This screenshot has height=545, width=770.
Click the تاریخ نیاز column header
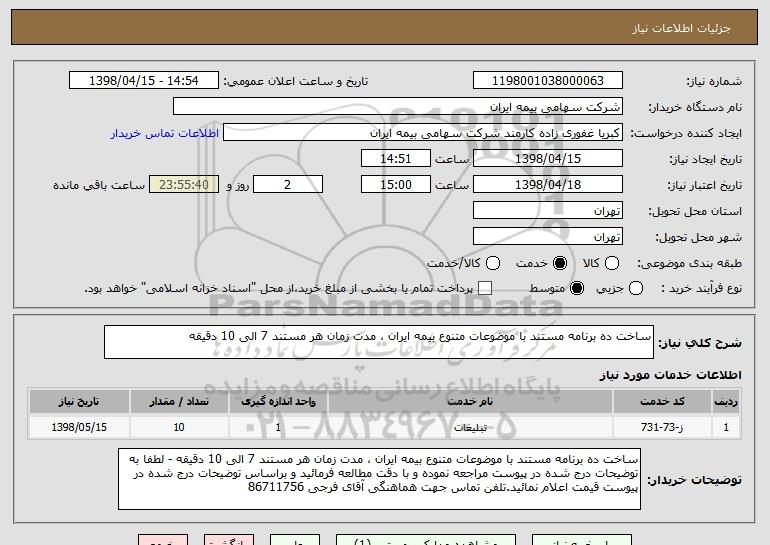click(79, 402)
